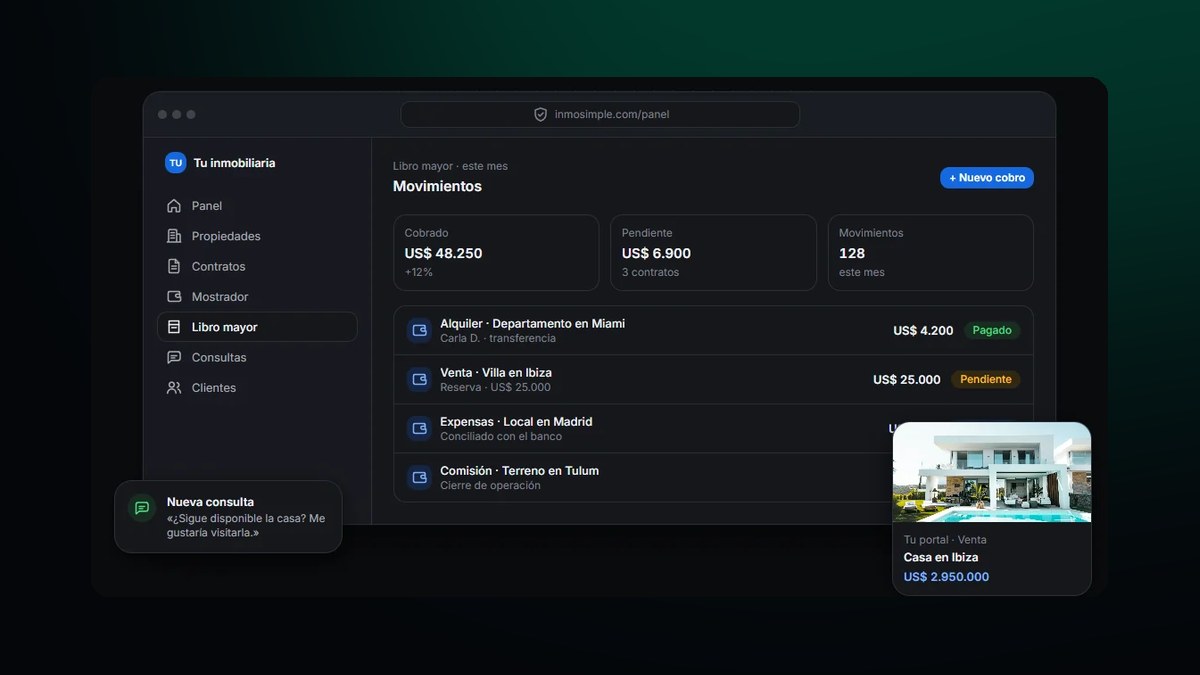Open Clientes from the sidebar
1200x675 pixels.
pyautogui.click(x=257, y=388)
